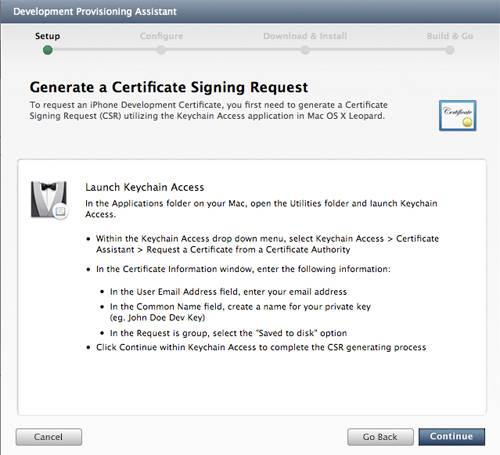The width and height of the screenshot is (500, 455).
Task: Click the Generate a Certificate Signing Request heading
Action: coord(169,87)
